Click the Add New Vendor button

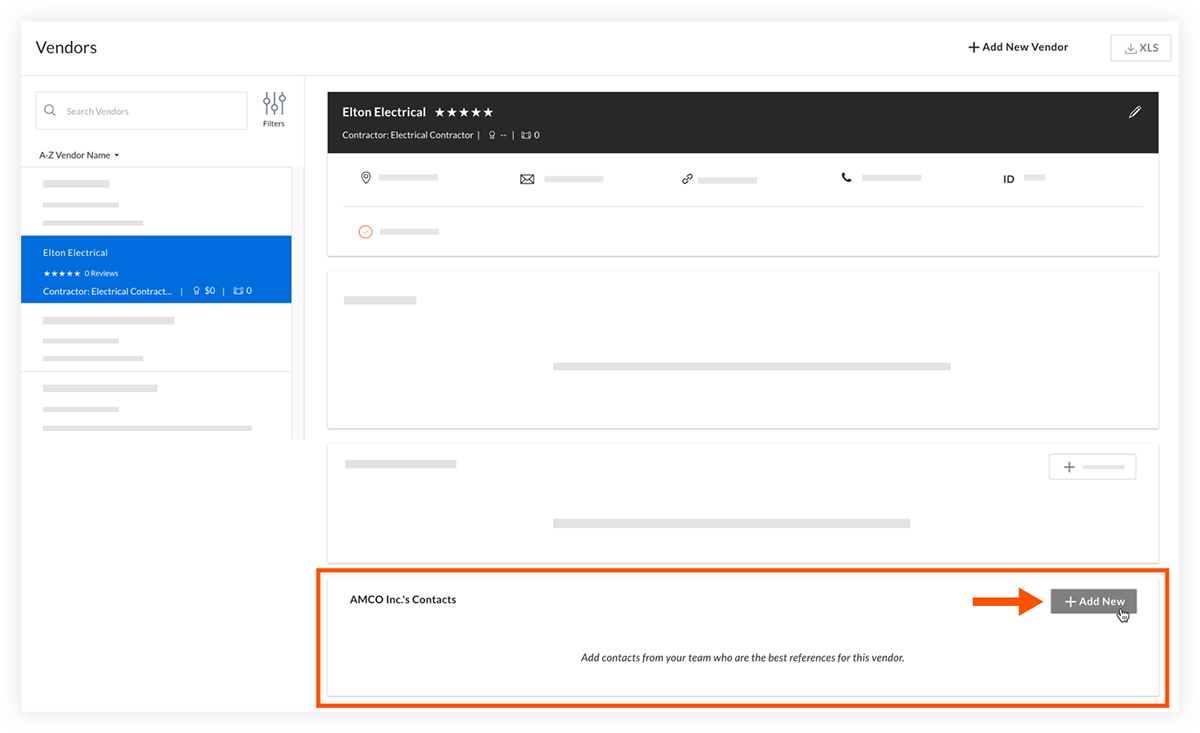point(1017,47)
